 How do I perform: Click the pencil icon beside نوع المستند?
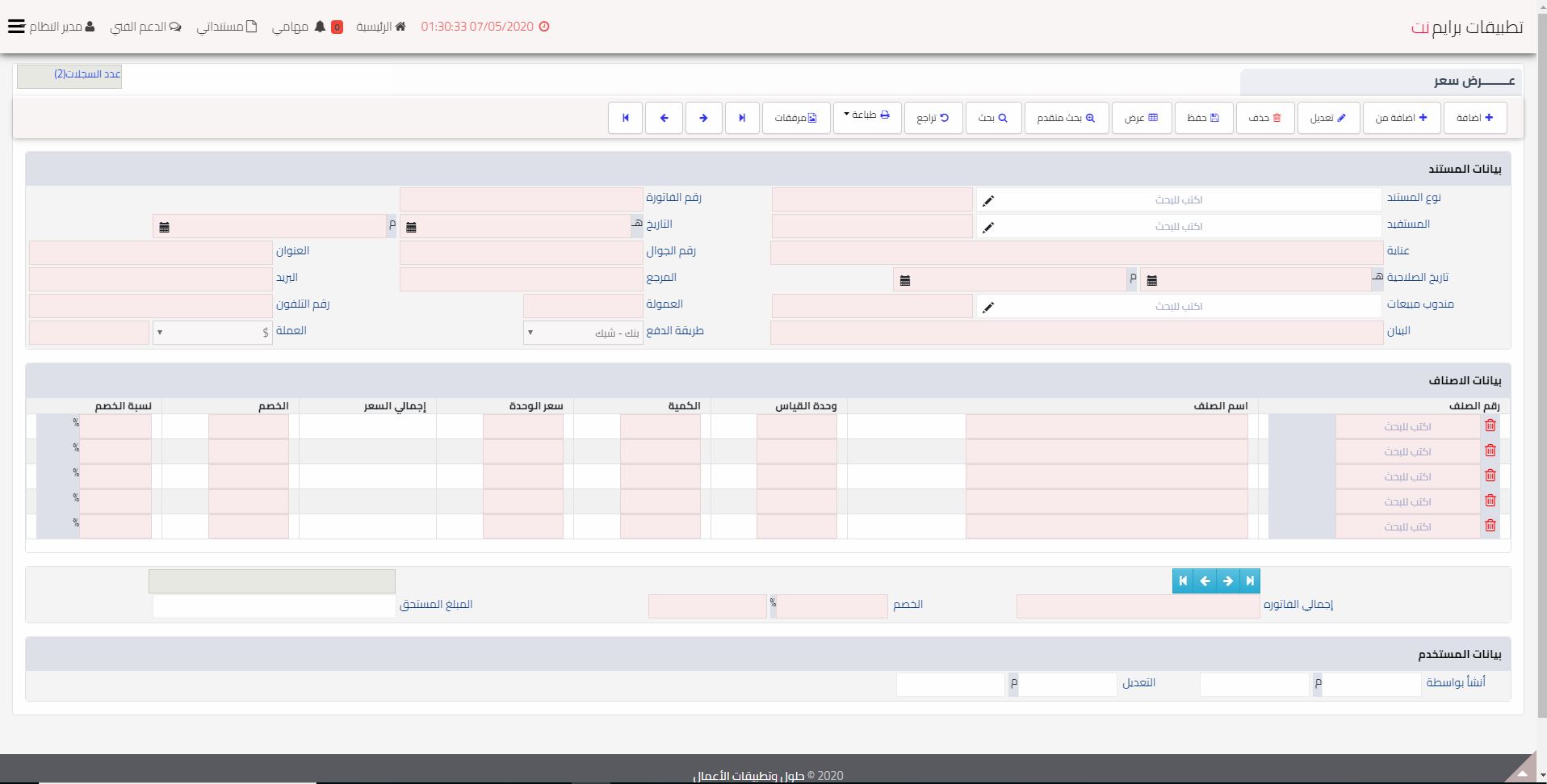(x=987, y=200)
